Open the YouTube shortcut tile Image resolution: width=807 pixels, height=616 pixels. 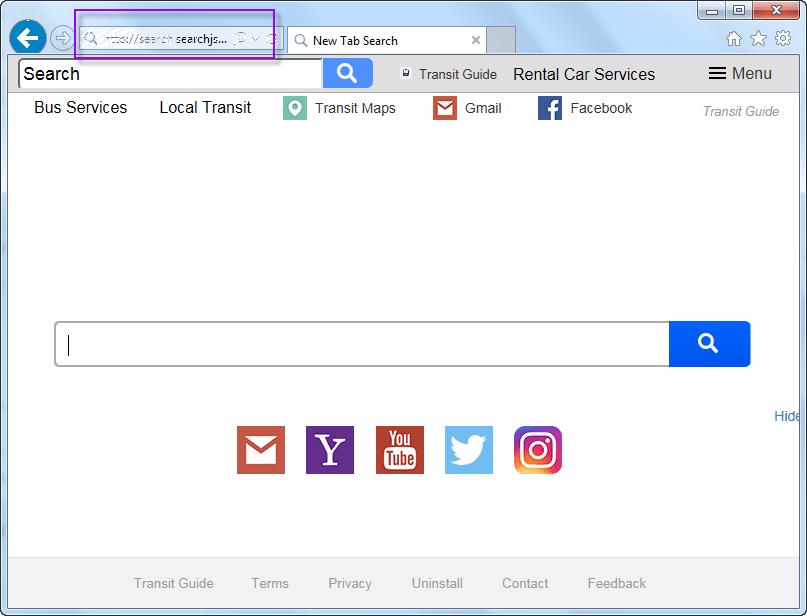[400, 450]
